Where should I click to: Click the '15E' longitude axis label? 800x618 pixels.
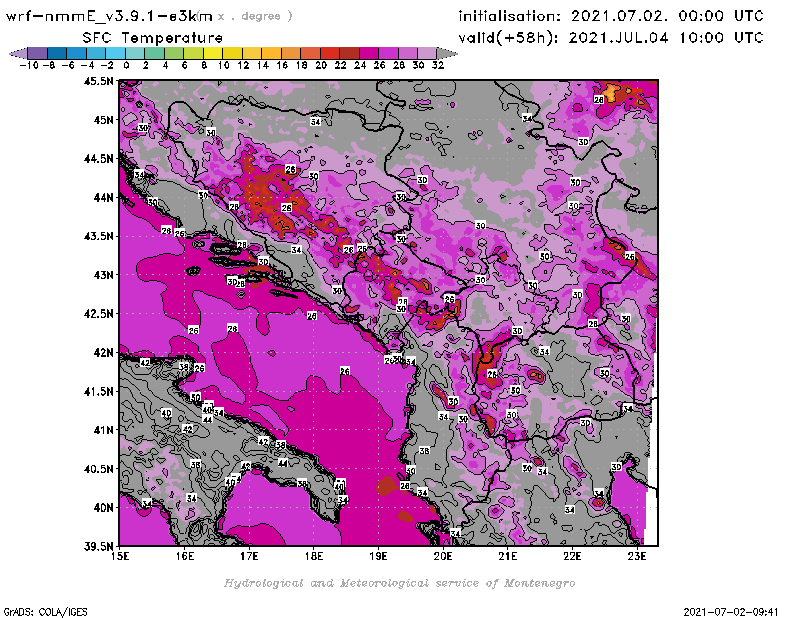[120, 556]
